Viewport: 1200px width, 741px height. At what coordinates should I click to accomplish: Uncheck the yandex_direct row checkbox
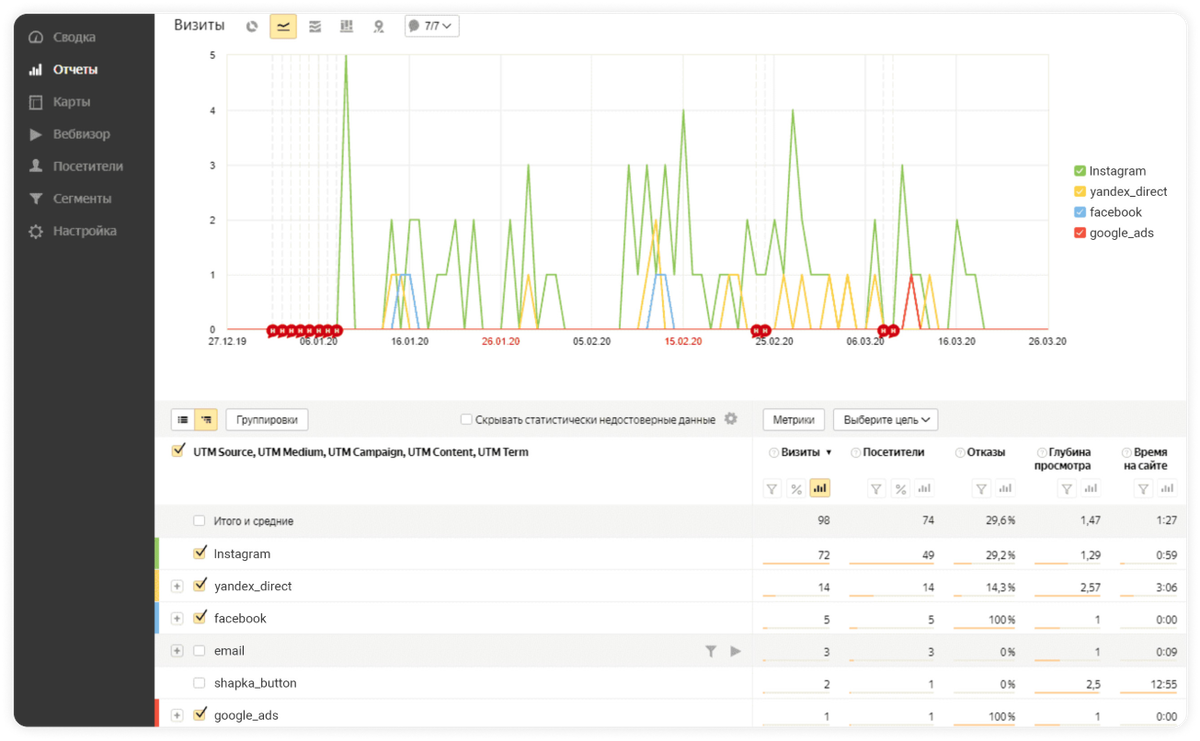199,585
